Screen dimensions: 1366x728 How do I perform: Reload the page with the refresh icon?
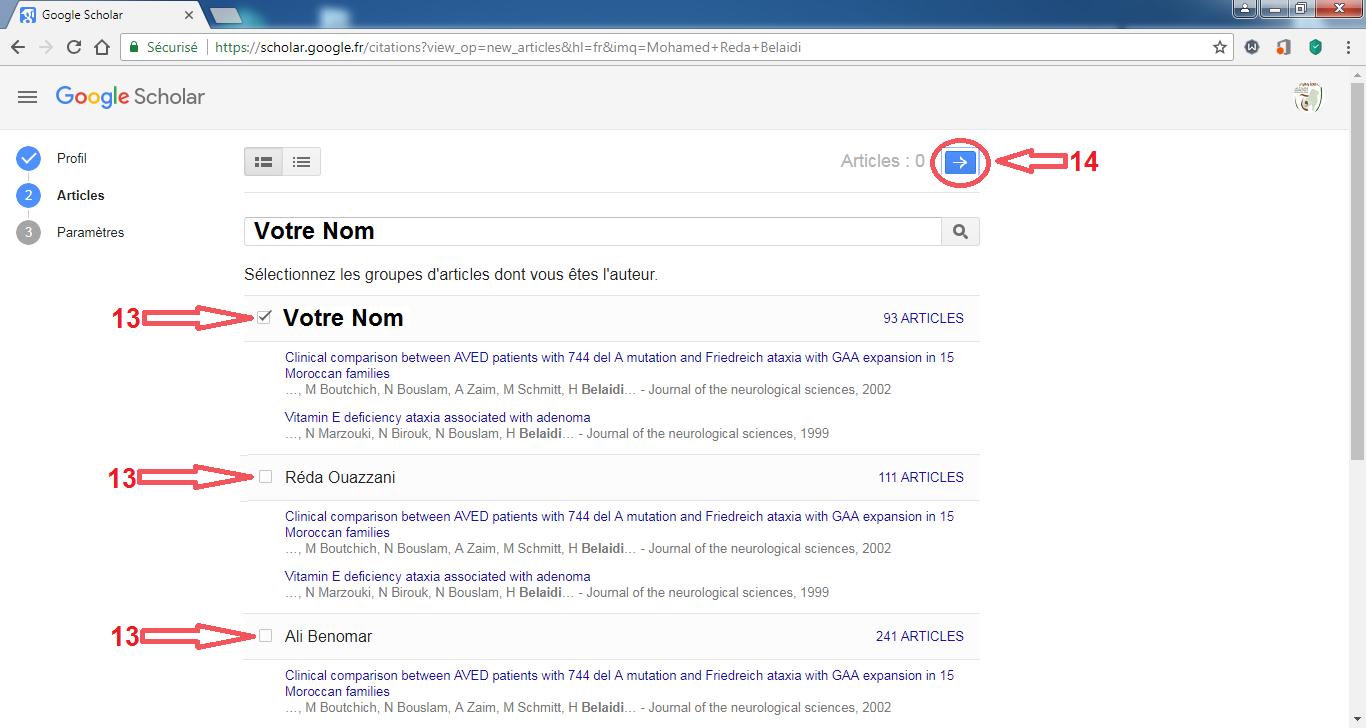[73, 47]
